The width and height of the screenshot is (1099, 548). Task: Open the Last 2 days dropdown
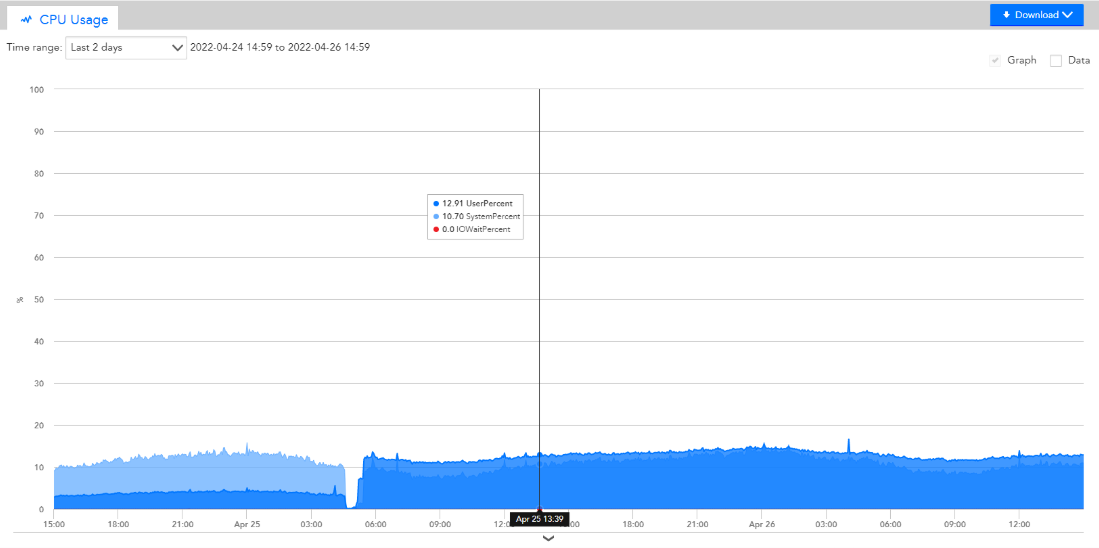[x=126, y=47]
